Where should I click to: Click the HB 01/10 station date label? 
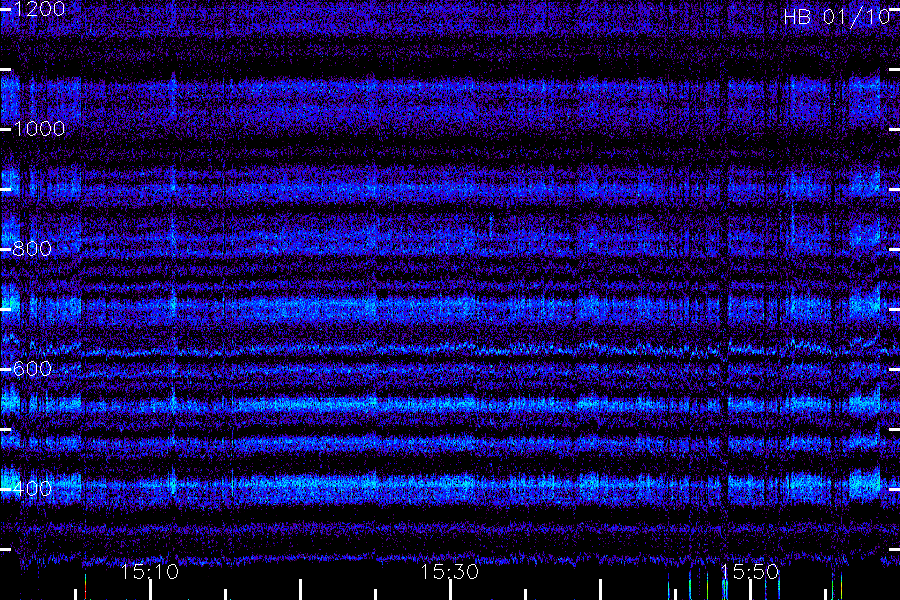click(836, 17)
